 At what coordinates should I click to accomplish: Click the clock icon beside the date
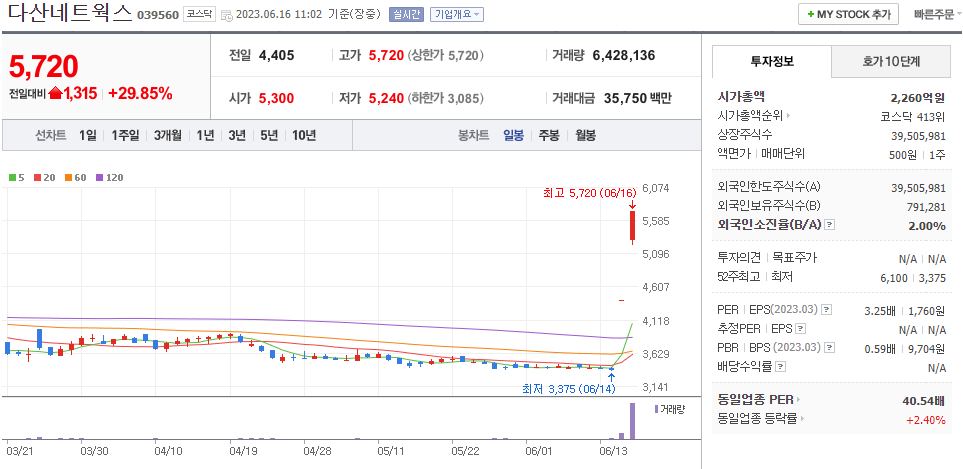[227, 15]
